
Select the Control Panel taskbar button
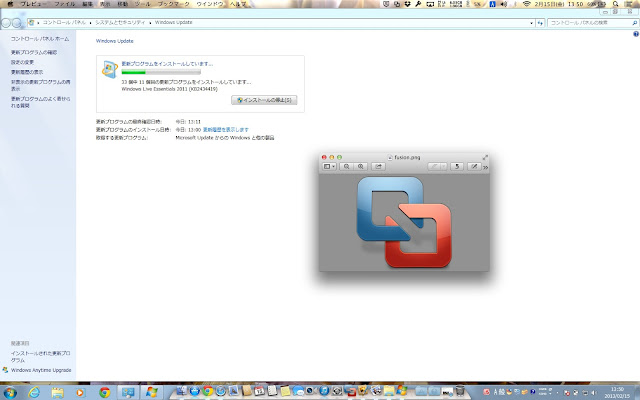click(128, 393)
